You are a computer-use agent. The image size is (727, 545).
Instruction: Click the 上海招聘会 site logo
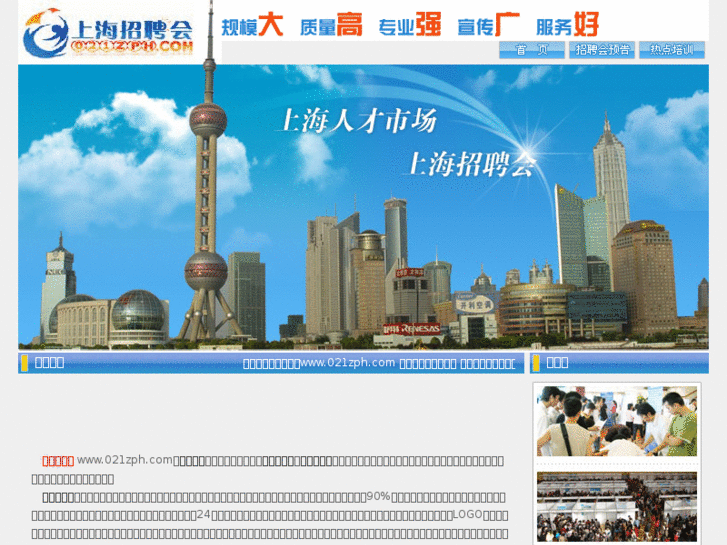[108, 33]
